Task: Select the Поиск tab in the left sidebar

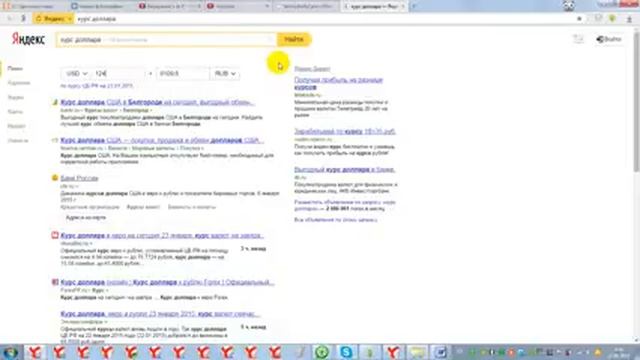Action: tap(15, 69)
